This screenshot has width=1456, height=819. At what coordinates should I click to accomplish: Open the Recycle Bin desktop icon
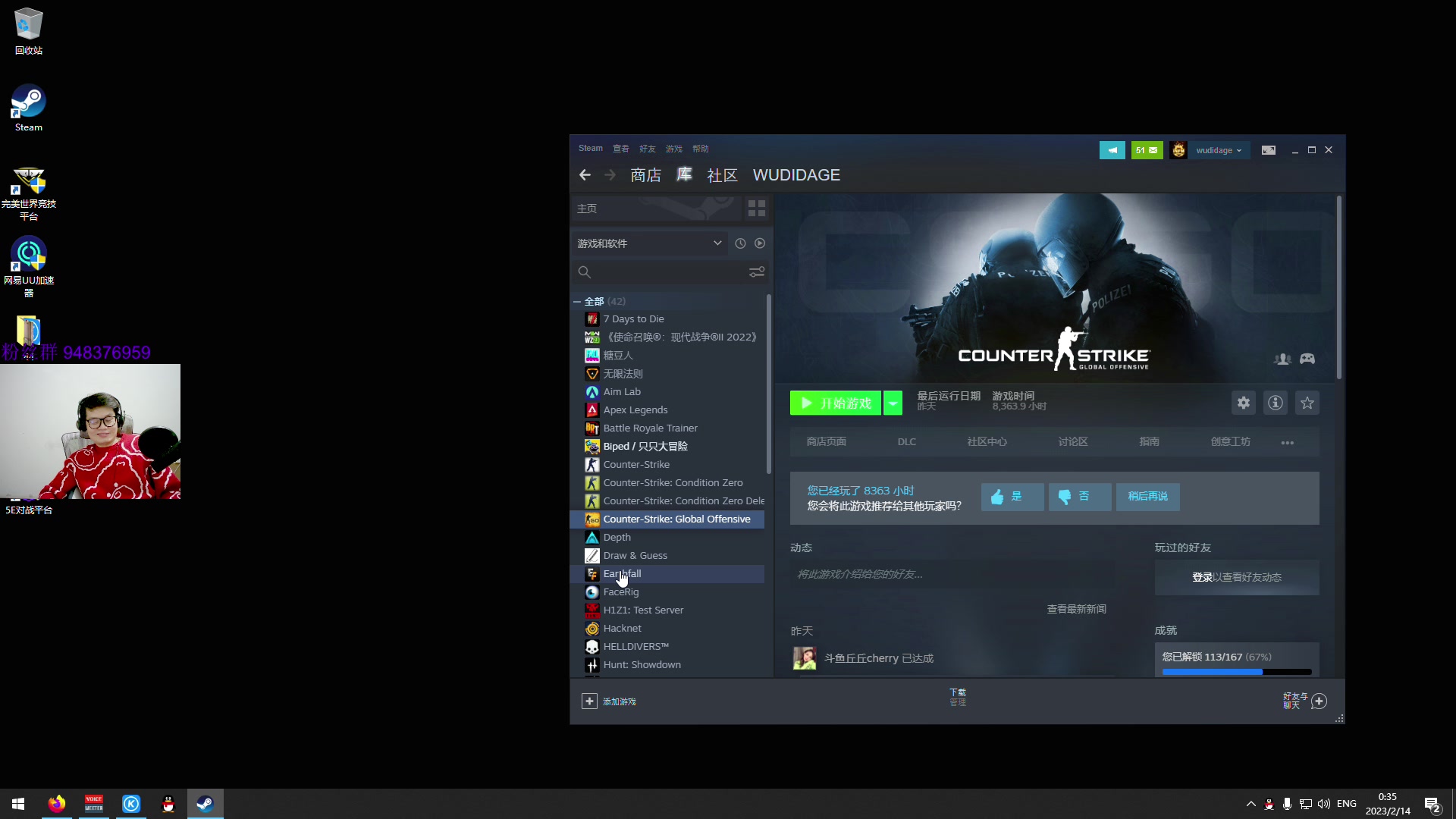tap(28, 32)
